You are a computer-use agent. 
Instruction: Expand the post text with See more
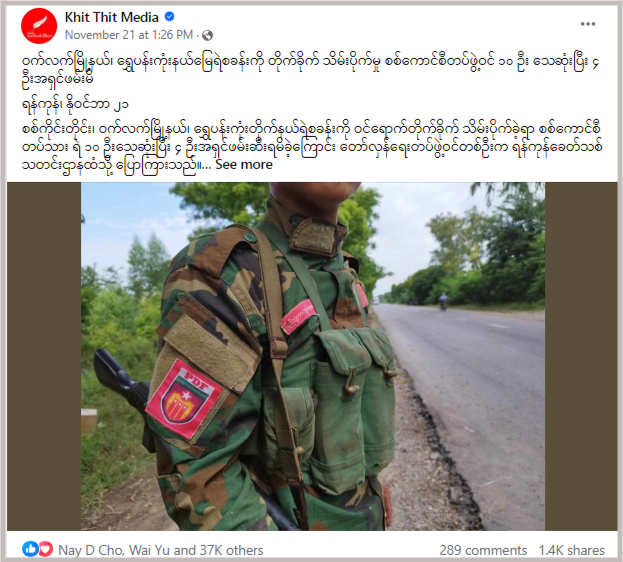tap(244, 165)
